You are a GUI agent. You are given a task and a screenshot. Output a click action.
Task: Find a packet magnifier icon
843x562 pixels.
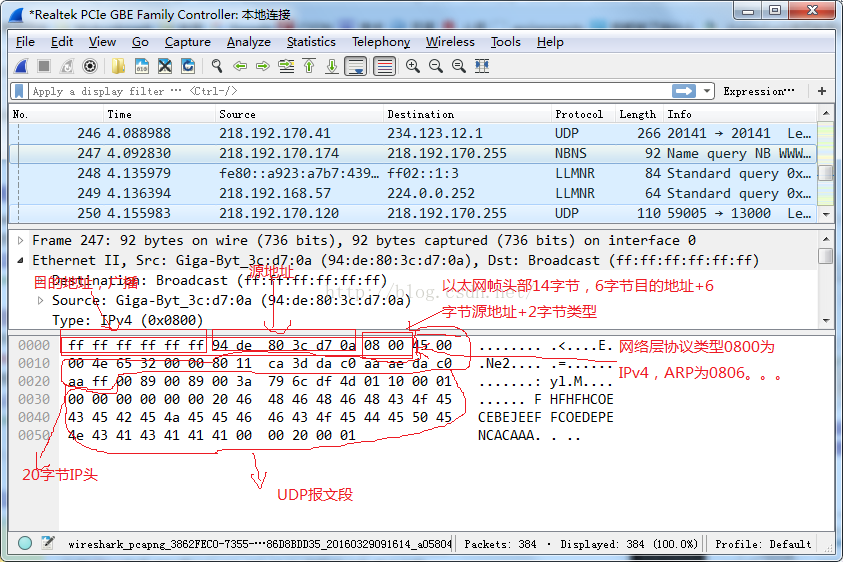point(217,66)
